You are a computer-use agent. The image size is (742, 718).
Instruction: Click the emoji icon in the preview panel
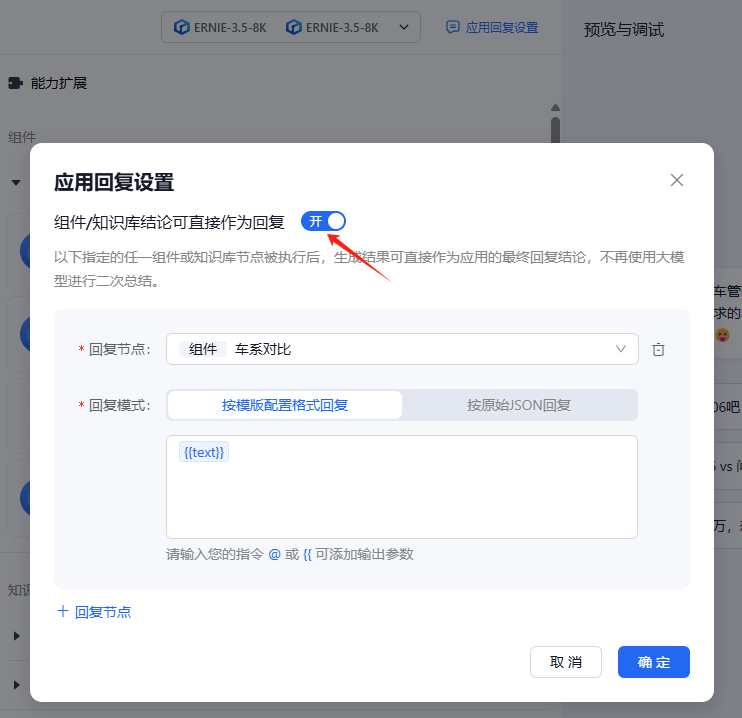(x=722, y=336)
